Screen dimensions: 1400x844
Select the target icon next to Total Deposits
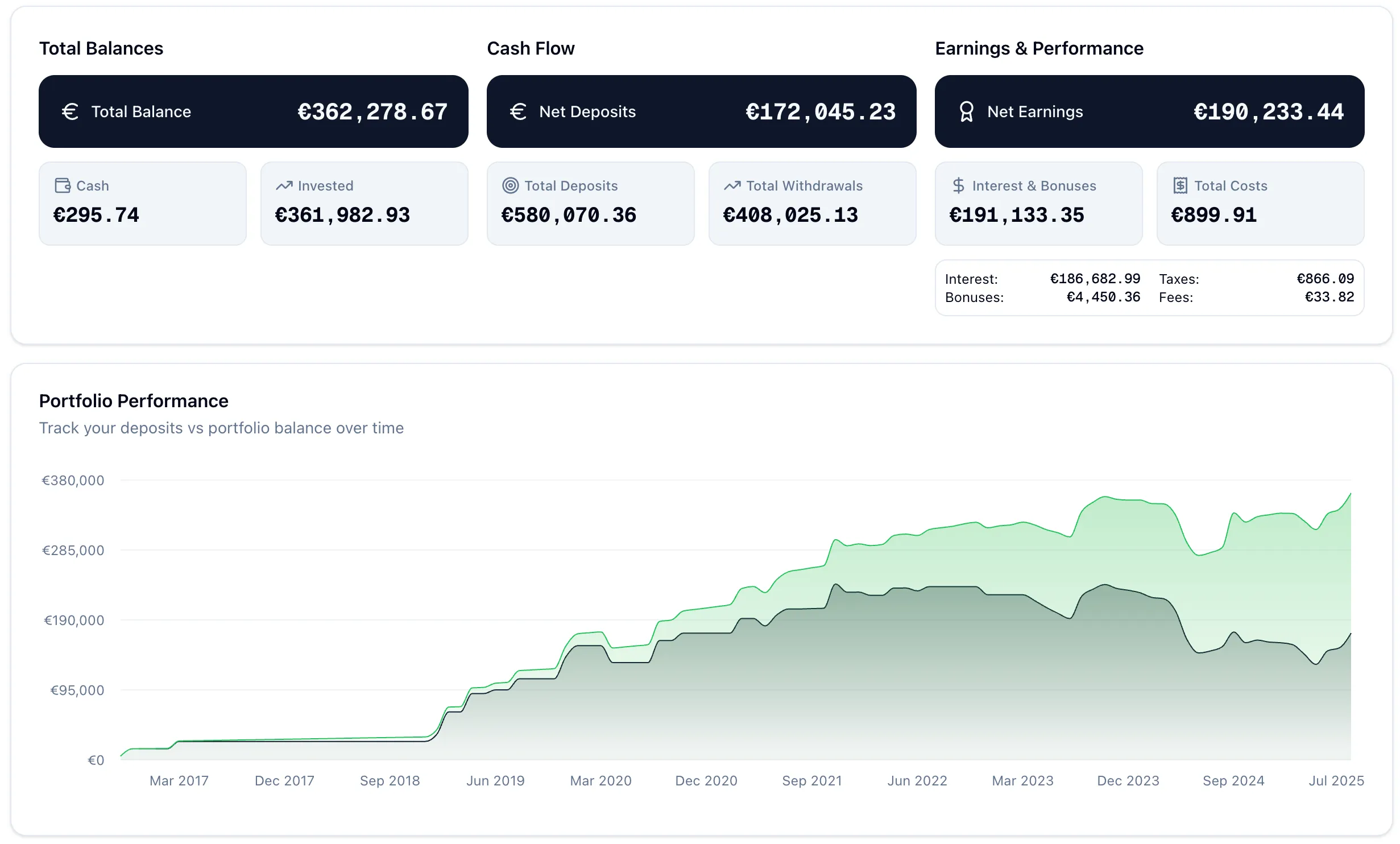pos(510,185)
